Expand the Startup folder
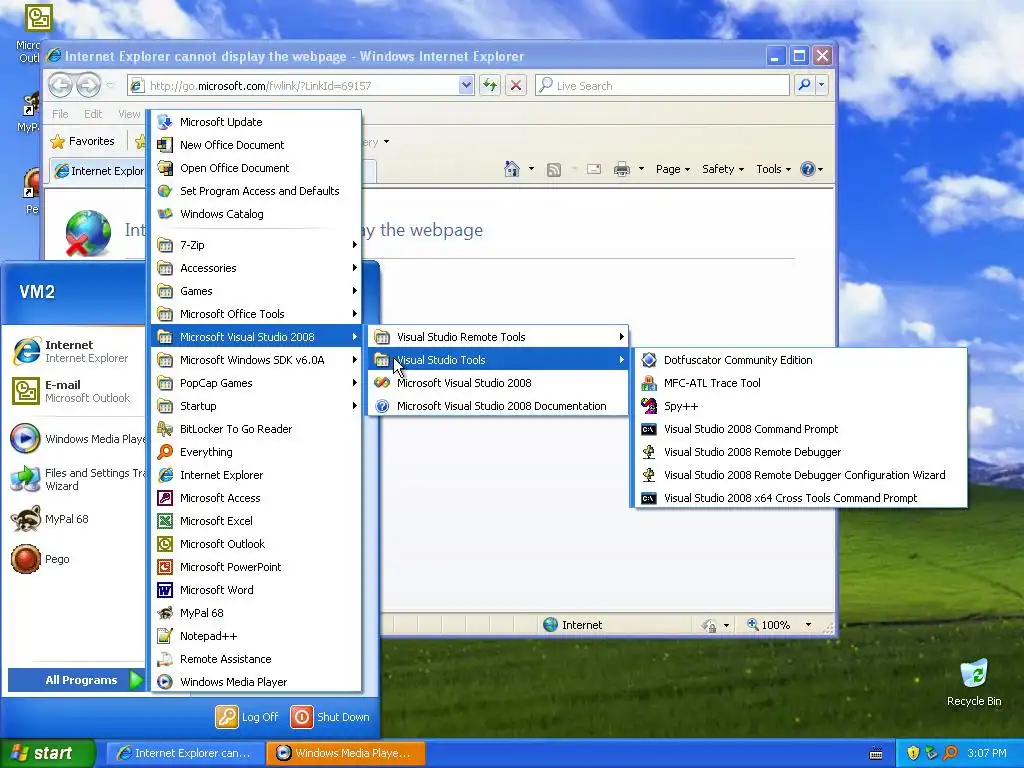 pyautogui.click(x=257, y=406)
